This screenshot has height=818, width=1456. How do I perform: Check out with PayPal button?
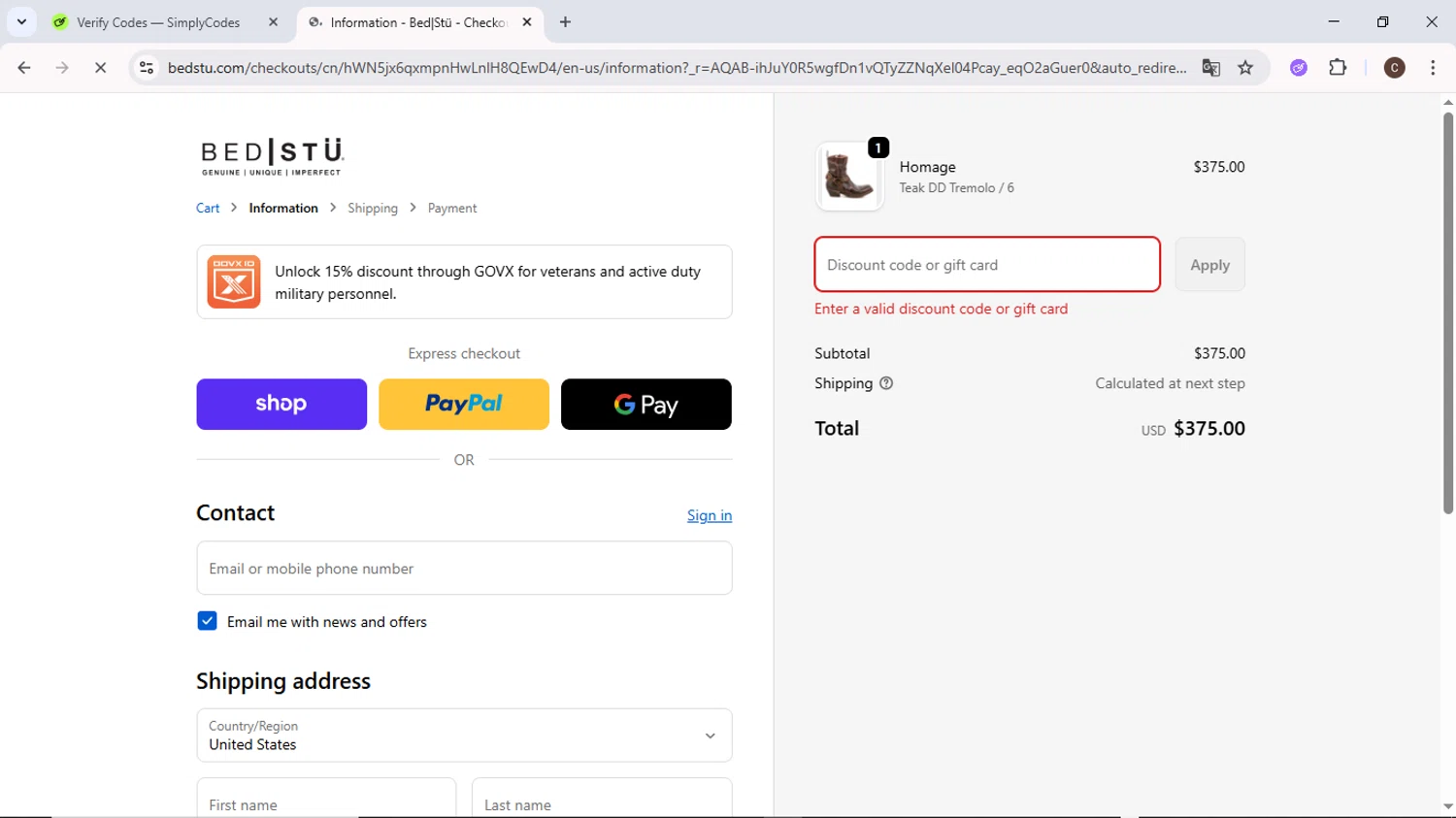click(464, 404)
